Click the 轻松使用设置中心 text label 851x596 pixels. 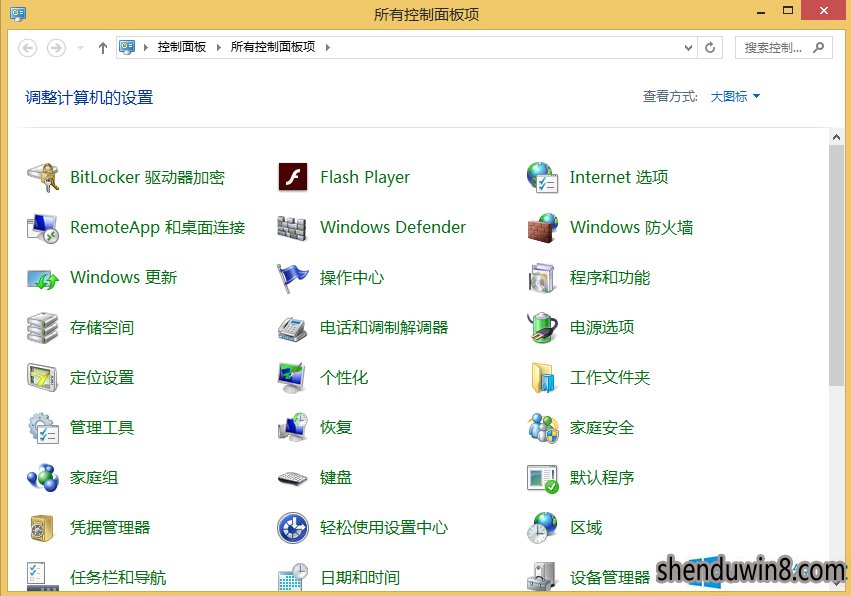tap(384, 528)
